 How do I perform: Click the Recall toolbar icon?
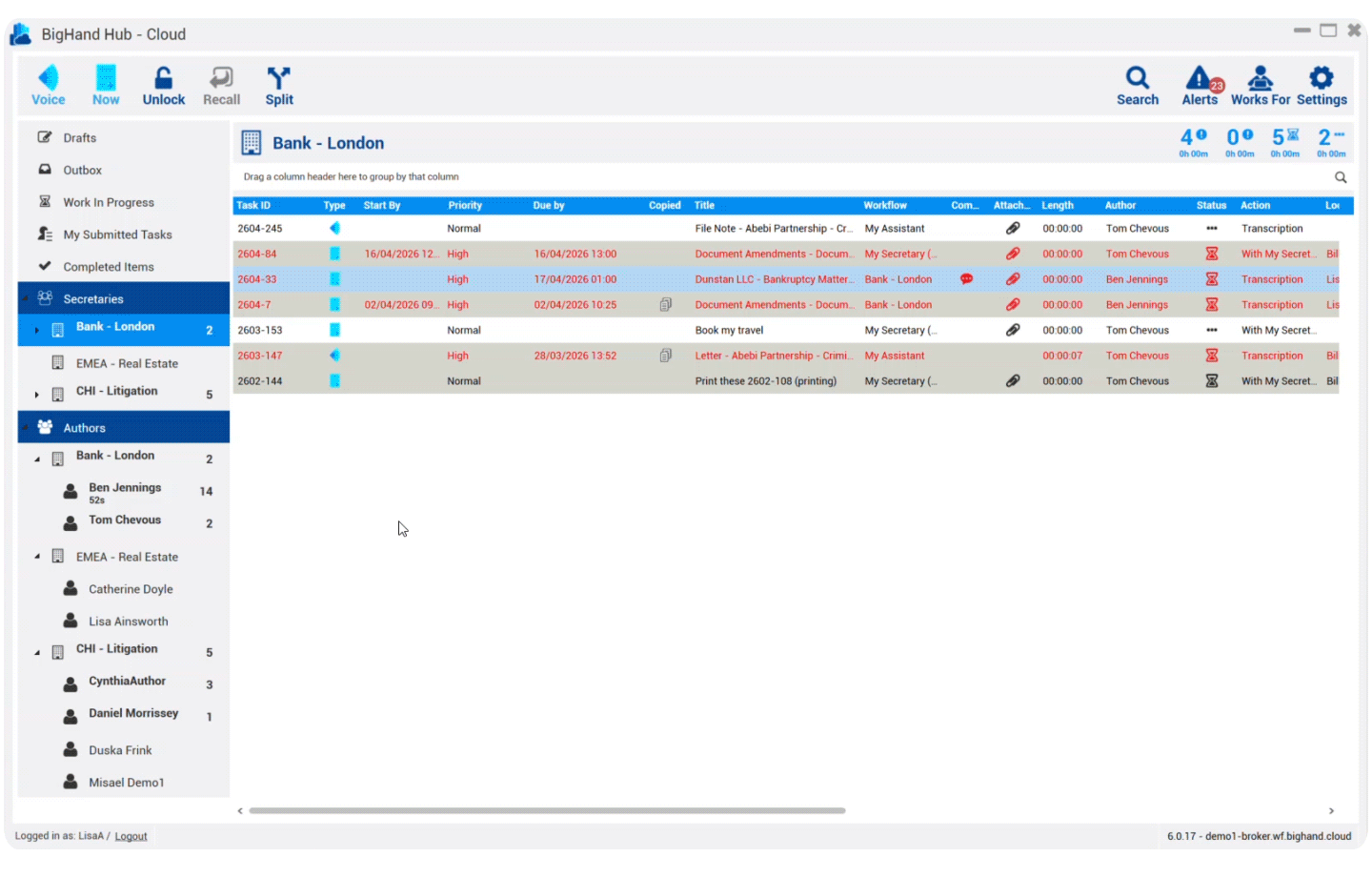point(221,78)
